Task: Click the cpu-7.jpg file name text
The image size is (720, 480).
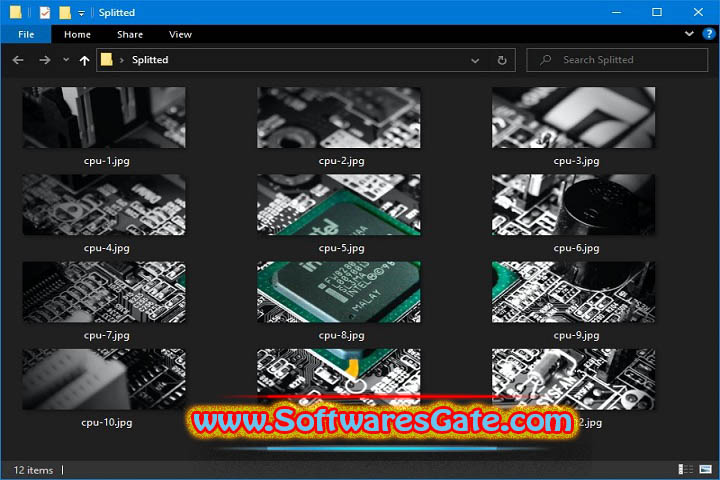Action: point(107,335)
